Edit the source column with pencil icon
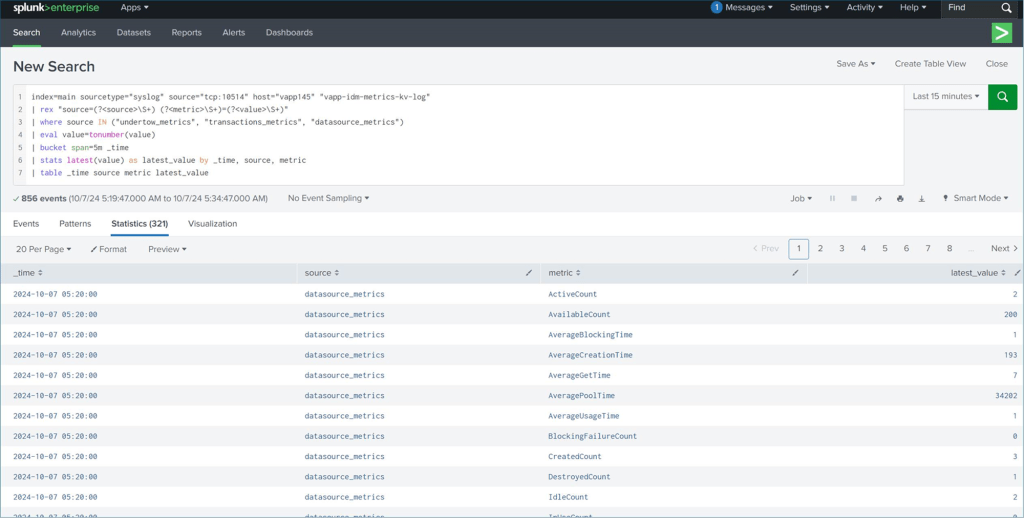The width and height of the screenshot is (1024, 518). [529, 272]
